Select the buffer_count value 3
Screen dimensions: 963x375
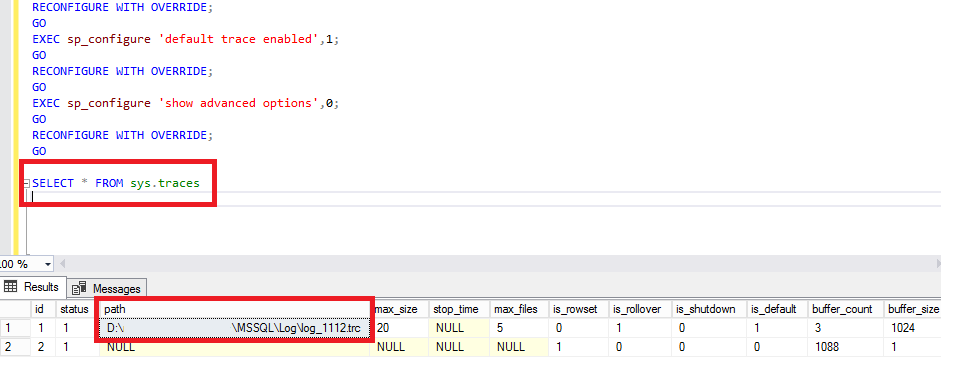point(845,328)
